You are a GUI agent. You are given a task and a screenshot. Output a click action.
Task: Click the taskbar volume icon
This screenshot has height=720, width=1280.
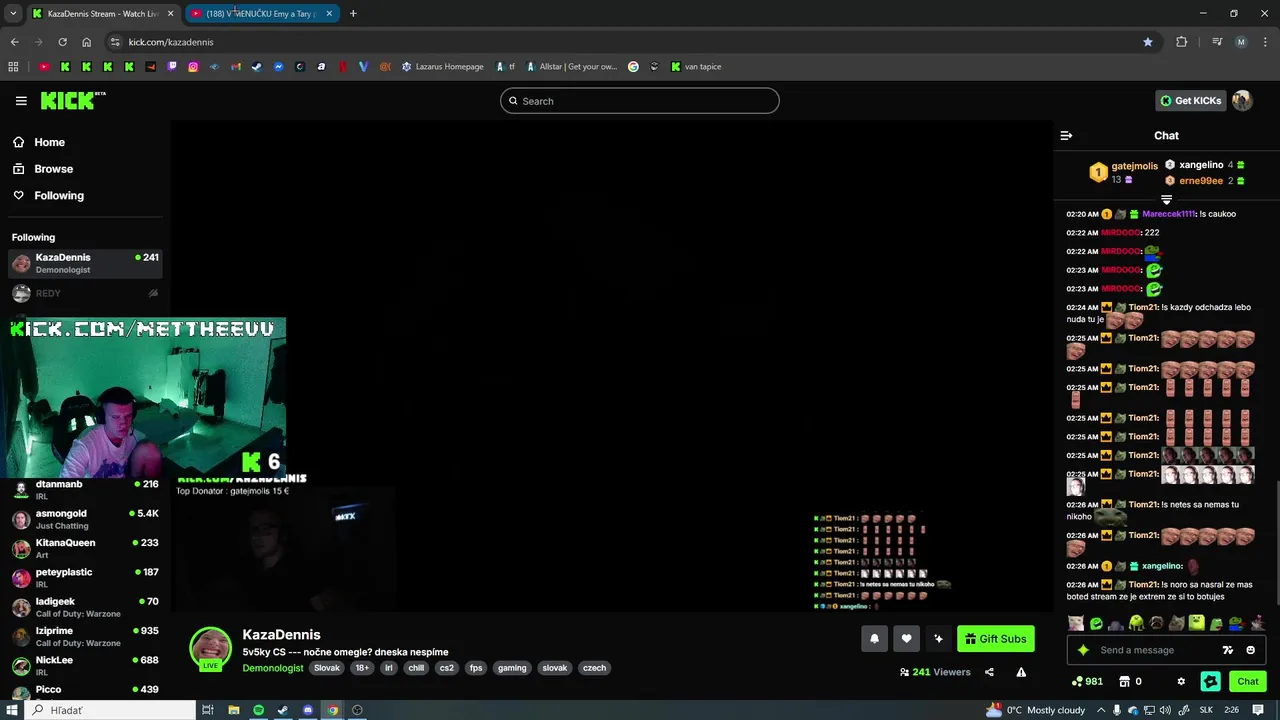[x=1164, y=710]
